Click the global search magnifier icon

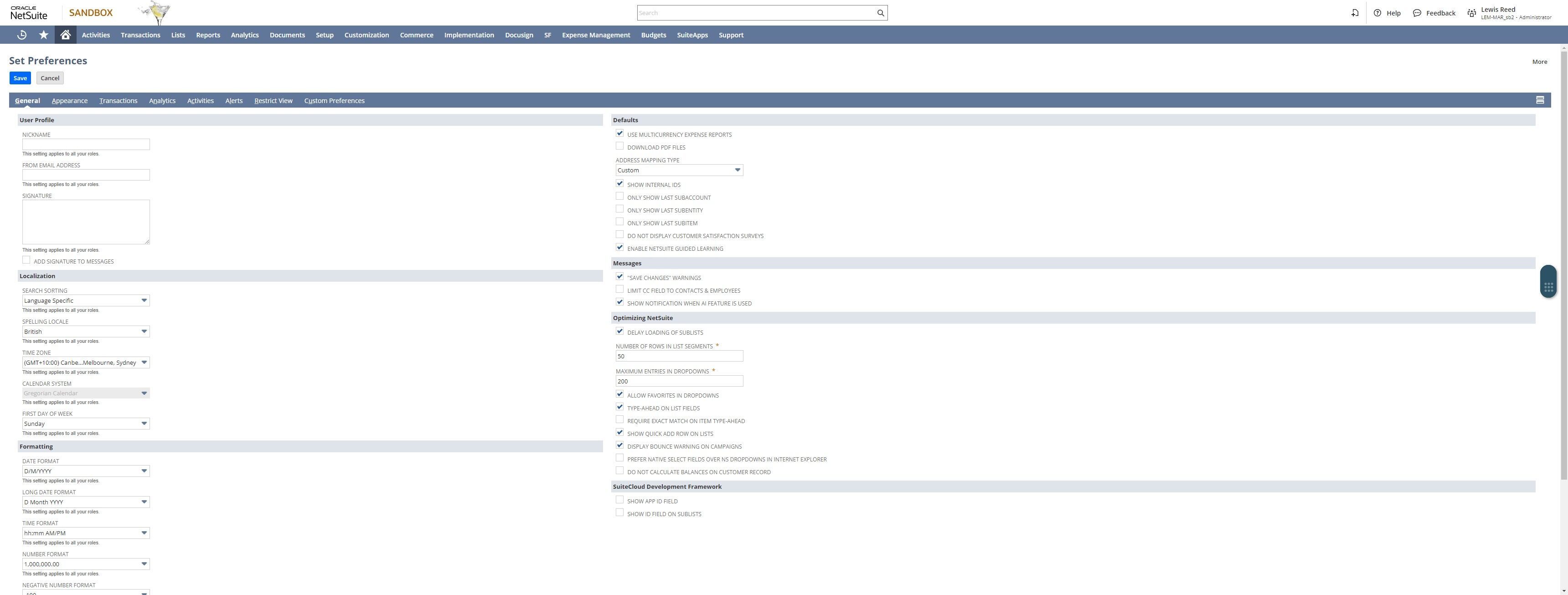[x=880, y=13]
